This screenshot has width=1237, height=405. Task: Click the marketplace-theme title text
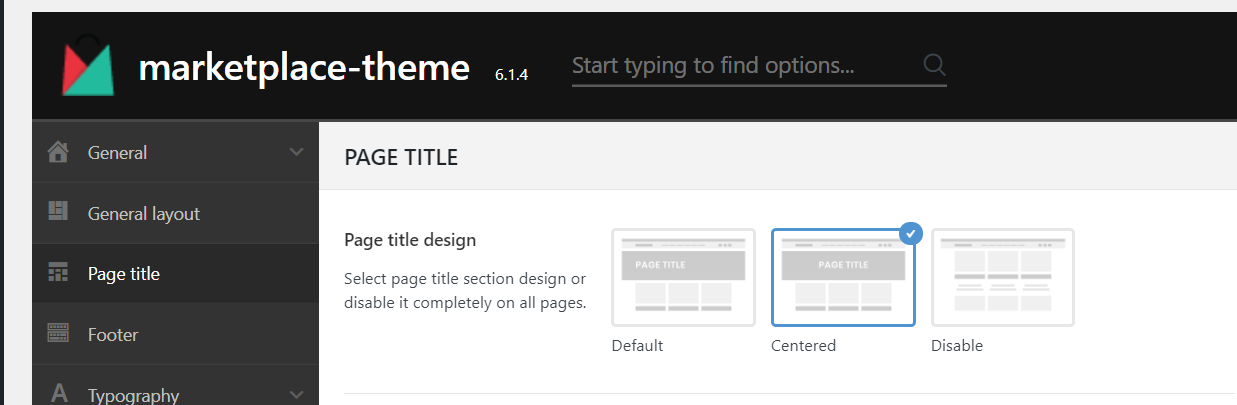click(x=304, y=68)
